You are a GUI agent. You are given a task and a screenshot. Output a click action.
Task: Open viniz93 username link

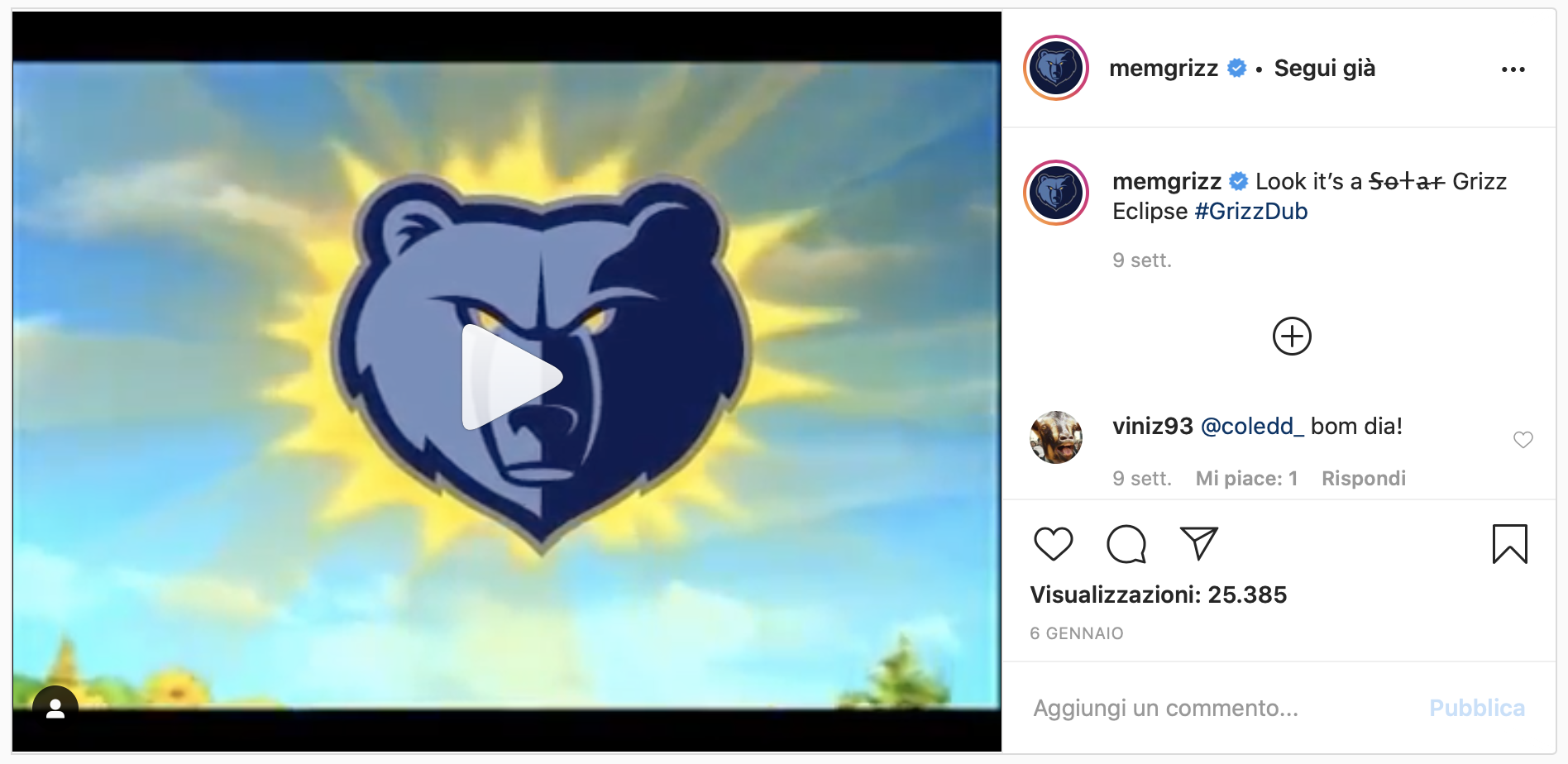pos(1152,427)
